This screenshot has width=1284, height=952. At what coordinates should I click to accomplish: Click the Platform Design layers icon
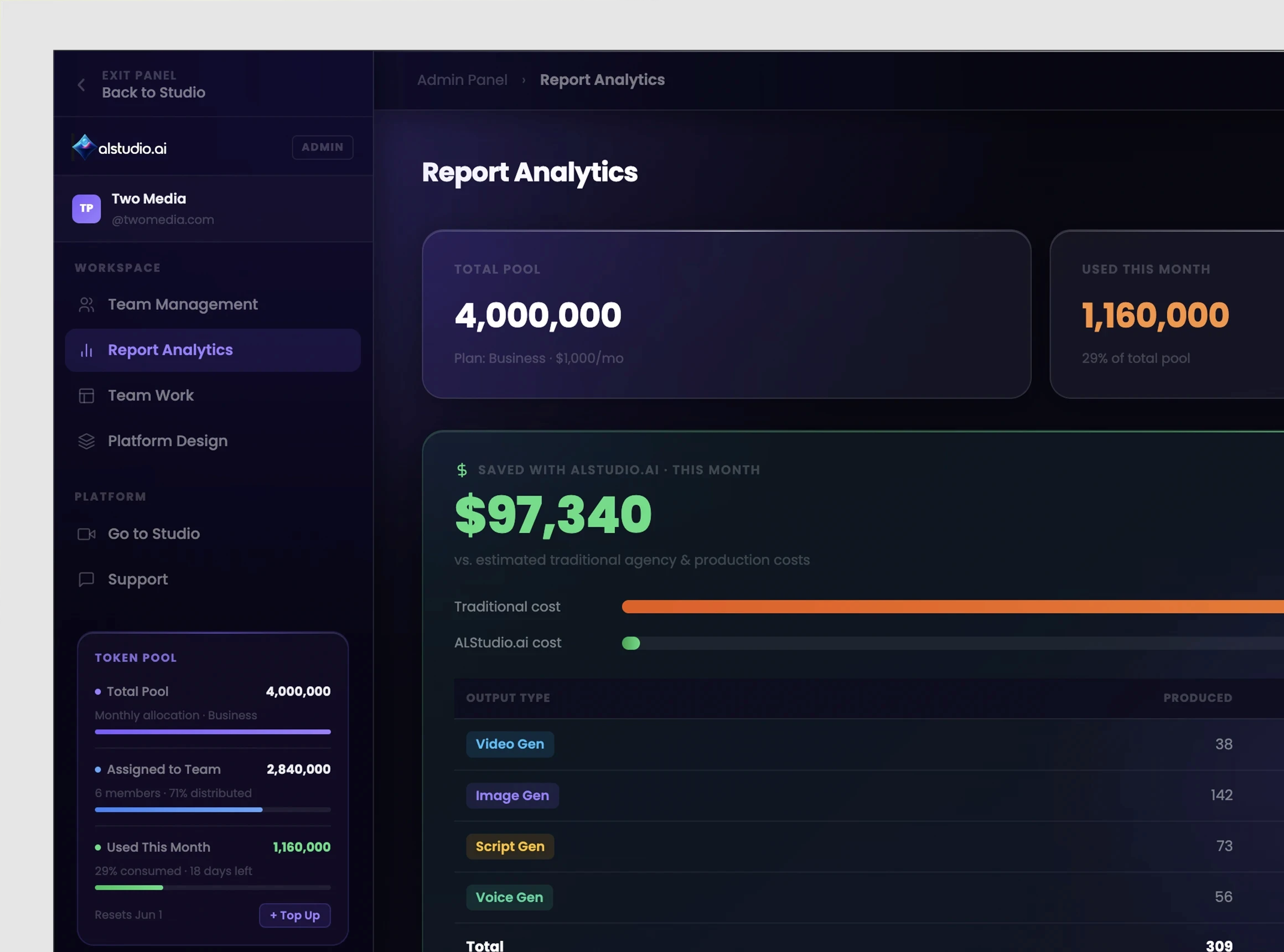coord(86,441)
